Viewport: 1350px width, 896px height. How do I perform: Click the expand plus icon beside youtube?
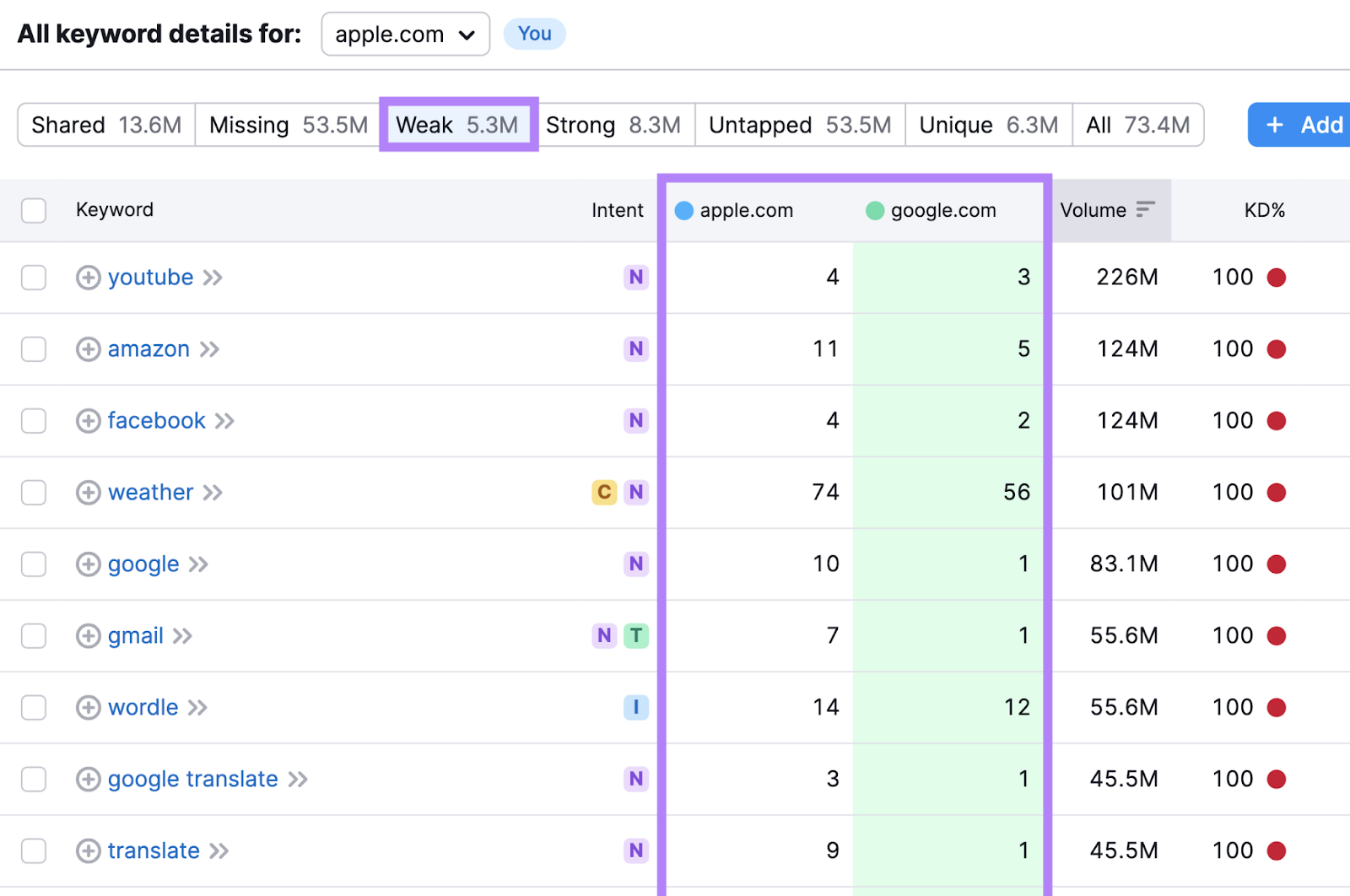coord(89,277)
